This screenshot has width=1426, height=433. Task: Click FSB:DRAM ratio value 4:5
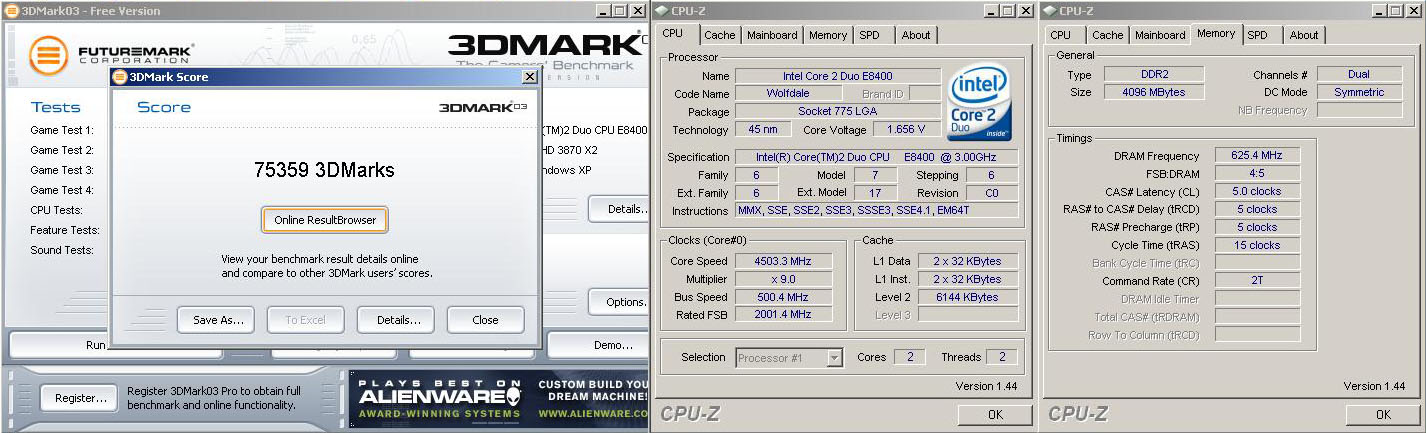coord(1257,173)
